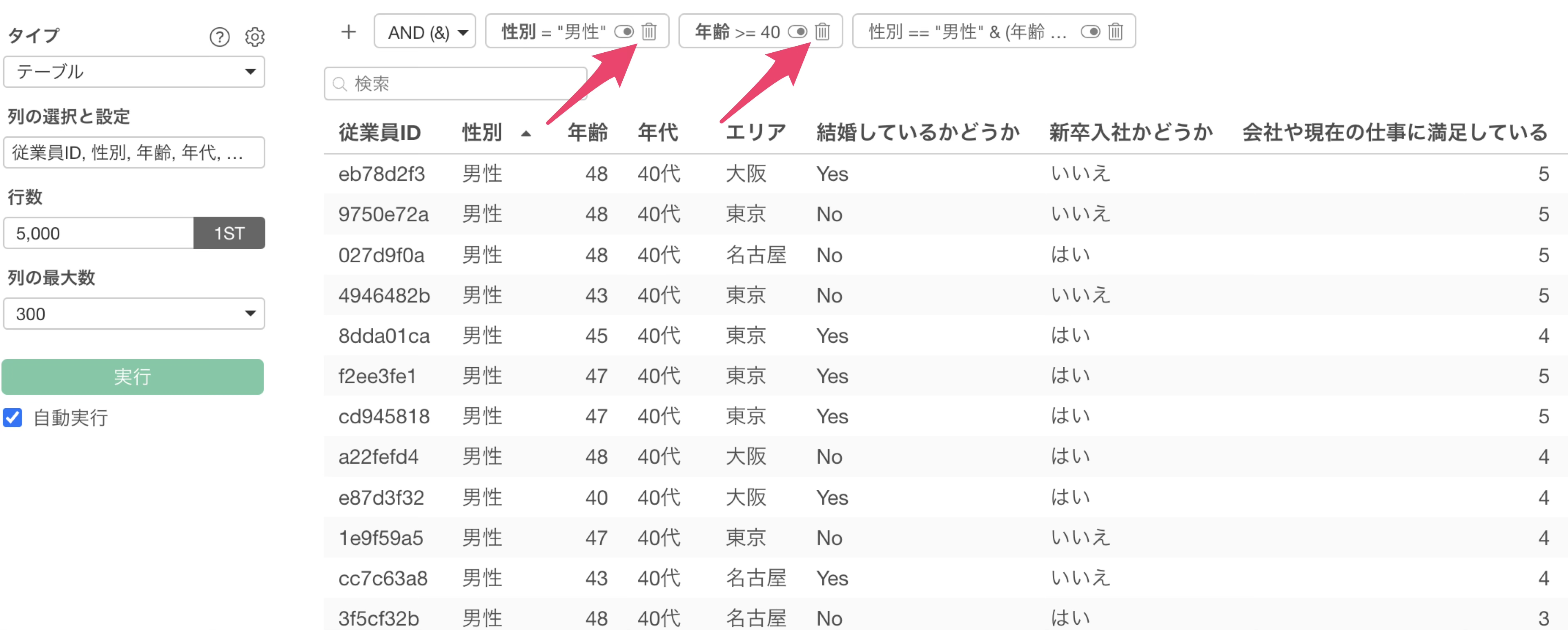Open settings gear next to タイプ
The width and height of the screenshot is (1568, 630).
click(x=254, y=37)
